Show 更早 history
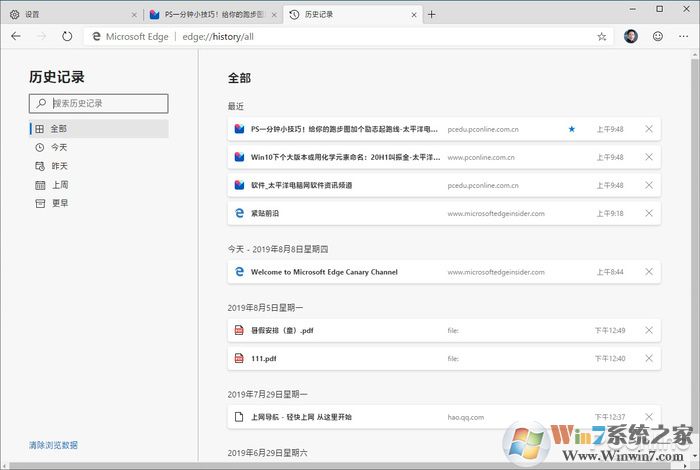Screen dimensions: 700x470 pos(99,203)
